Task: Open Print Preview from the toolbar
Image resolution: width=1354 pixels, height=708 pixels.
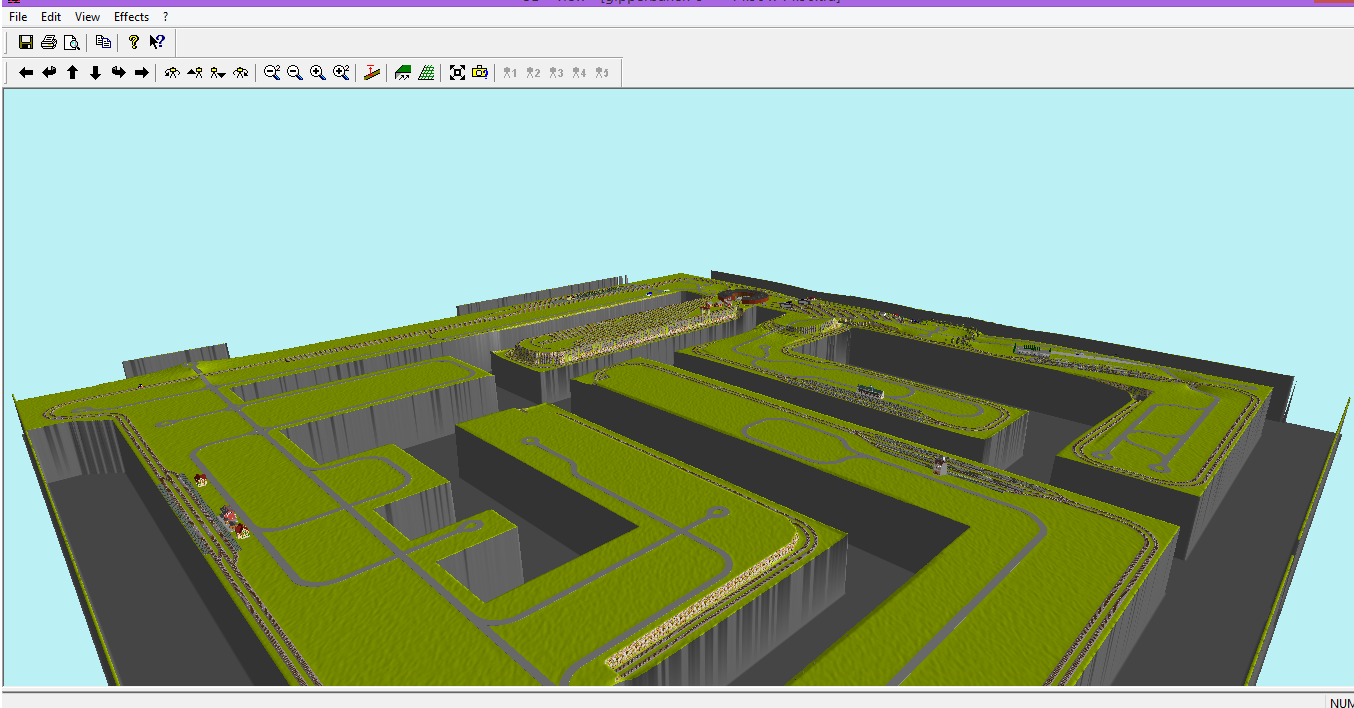Action: 71,42
